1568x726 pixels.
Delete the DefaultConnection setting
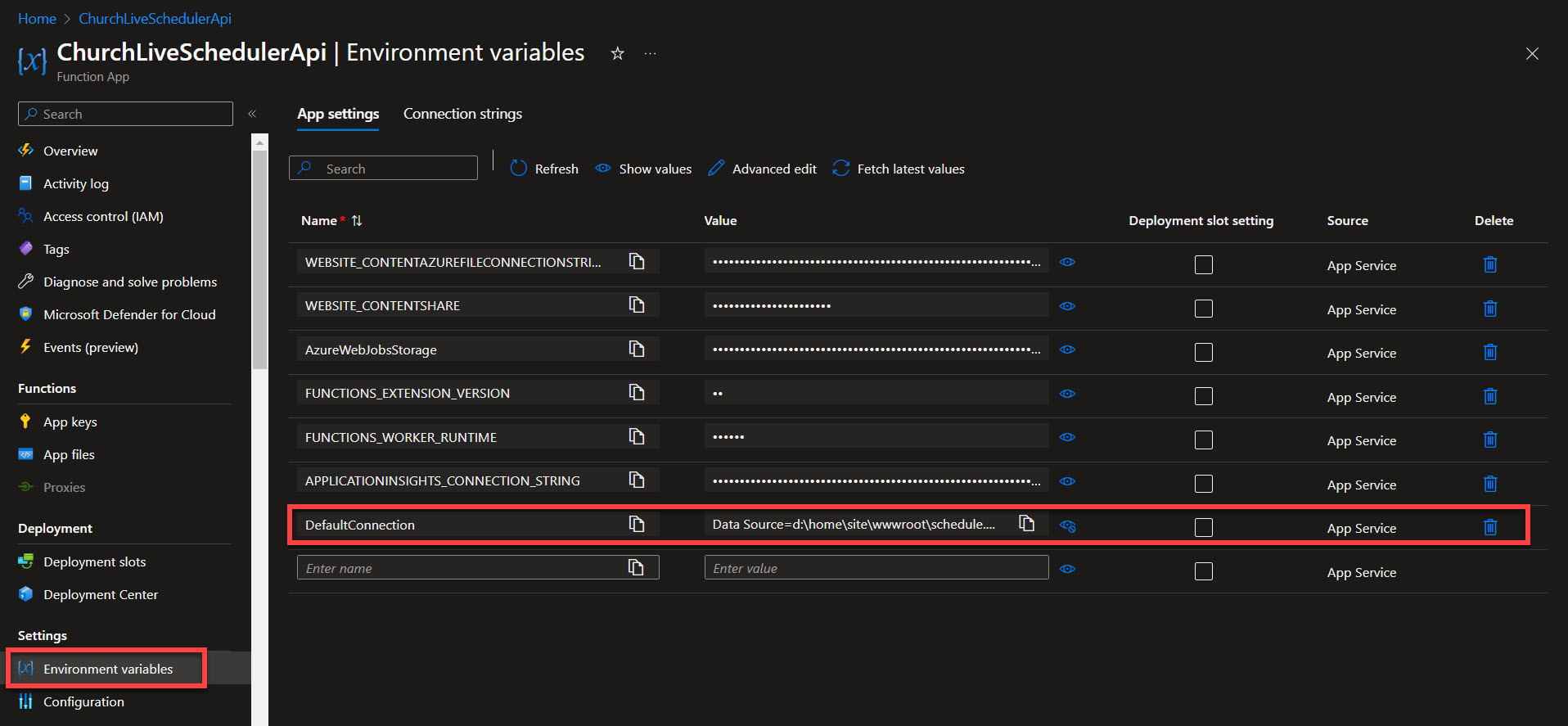click(x=1490, y=527)
